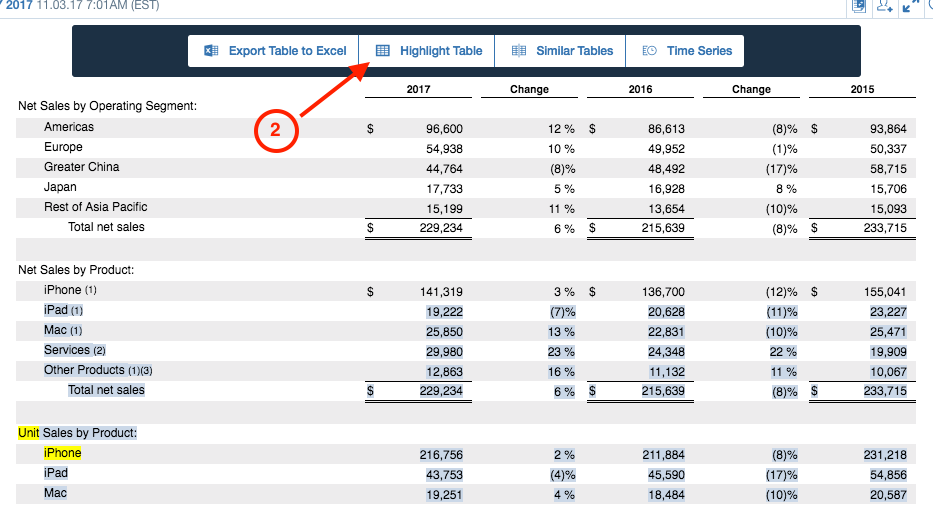Select the Americas 2017 value 96,600
Image resolution: width=933 pixels, height=522 pixels.
[444, 129]
